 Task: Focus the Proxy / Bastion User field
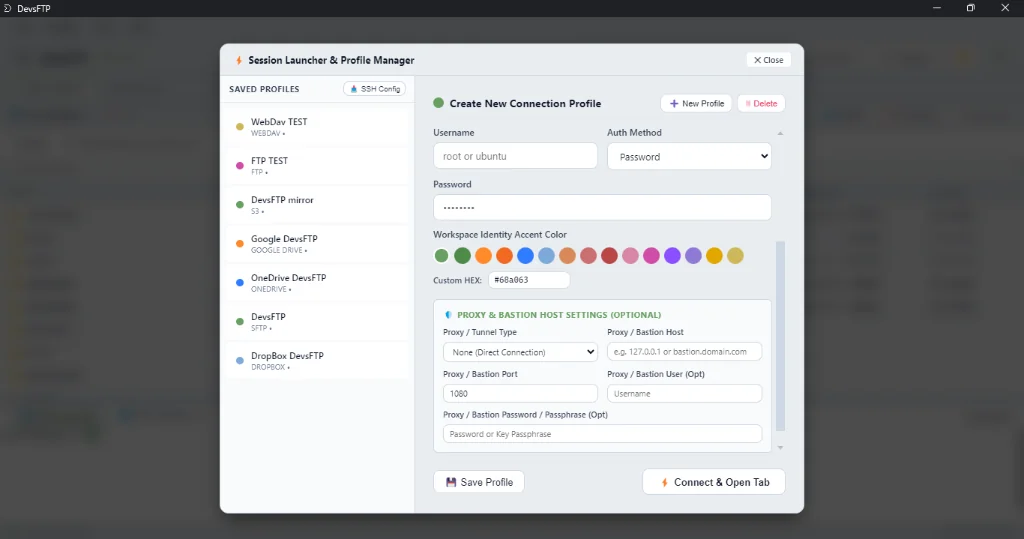coord(684,393)
